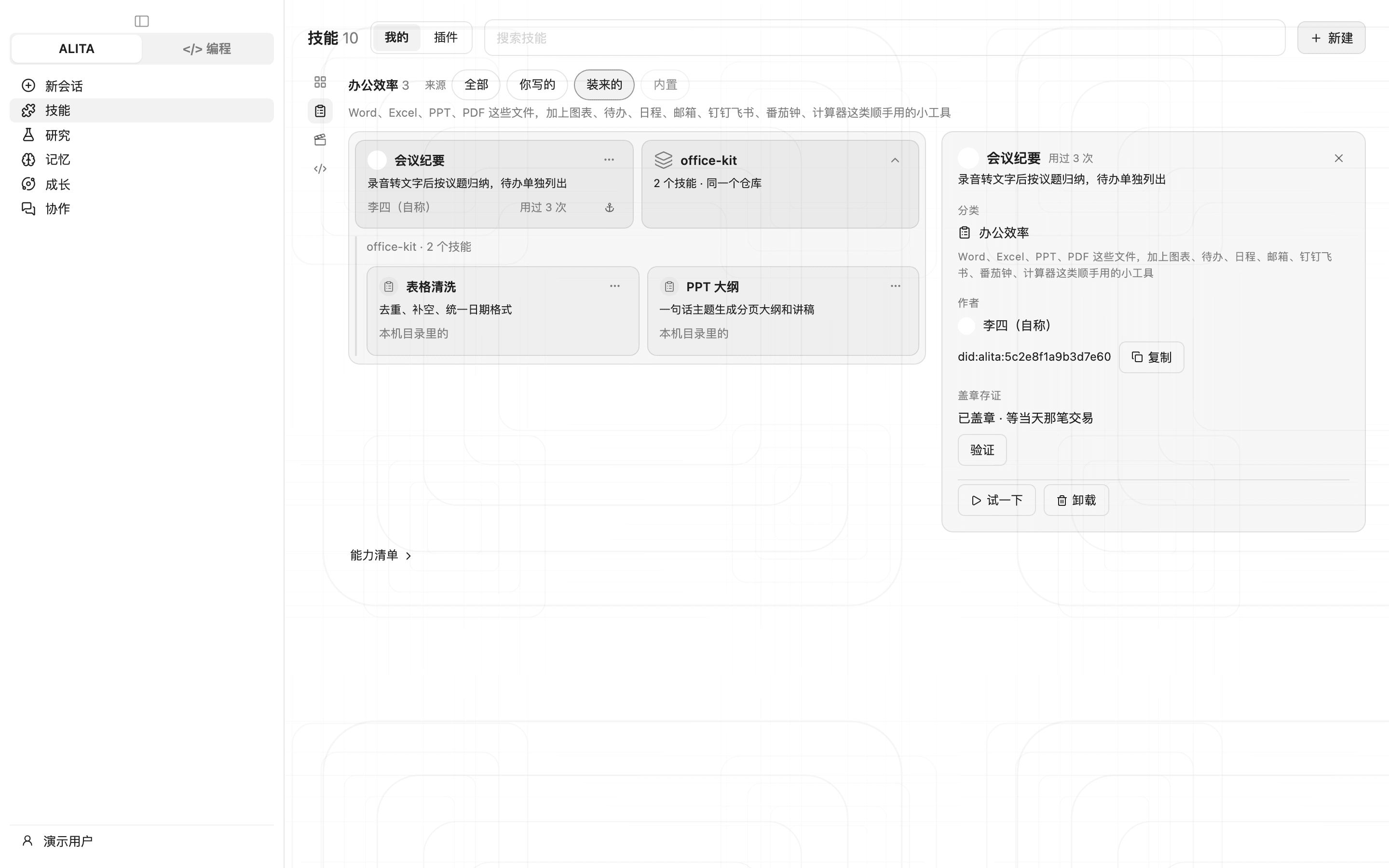Click the 演示用户 profile icon
Image resolution: width=1389 pixels, height=868 pixels.
click(27, 841)
